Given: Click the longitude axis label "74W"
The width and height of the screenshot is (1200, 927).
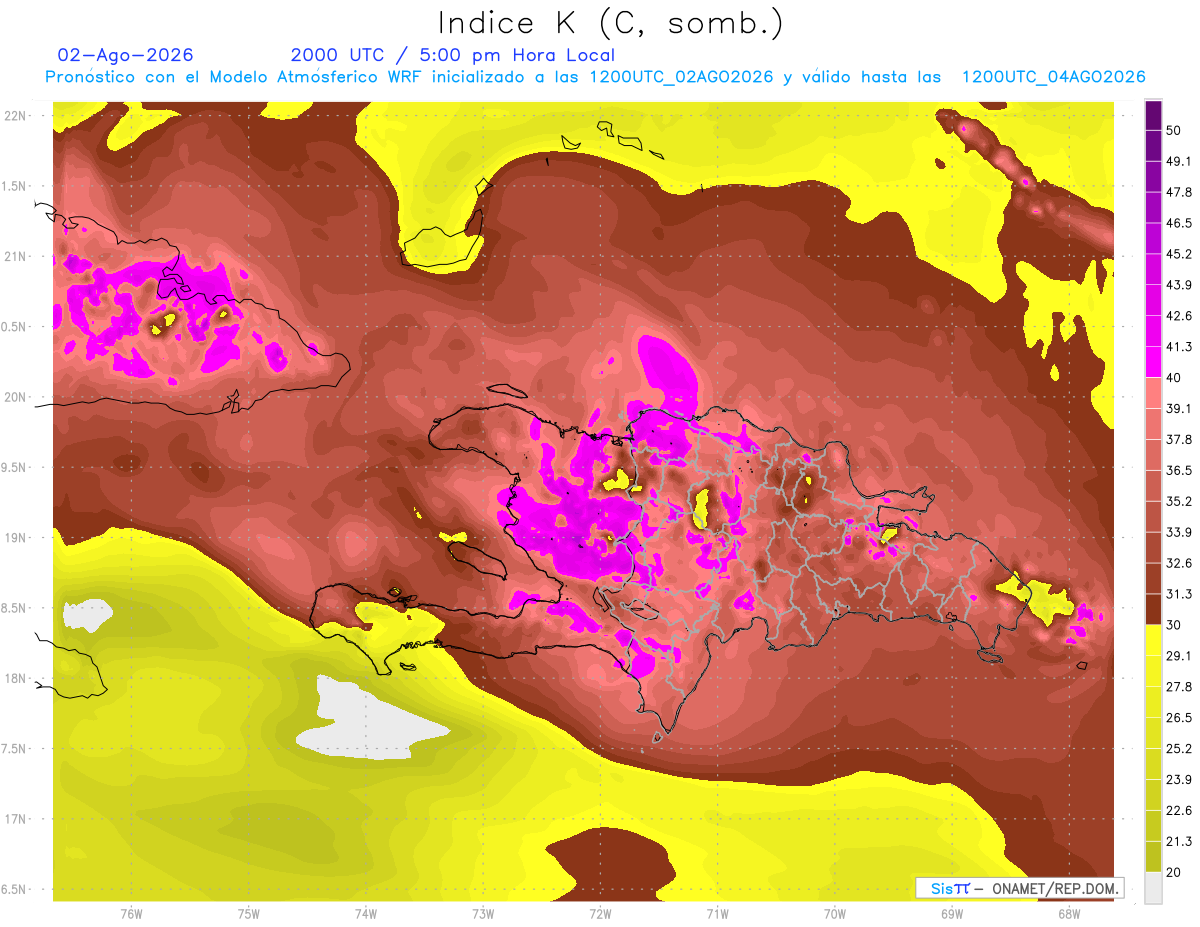Looking at the screenshot, I should [x=365, y=914].
